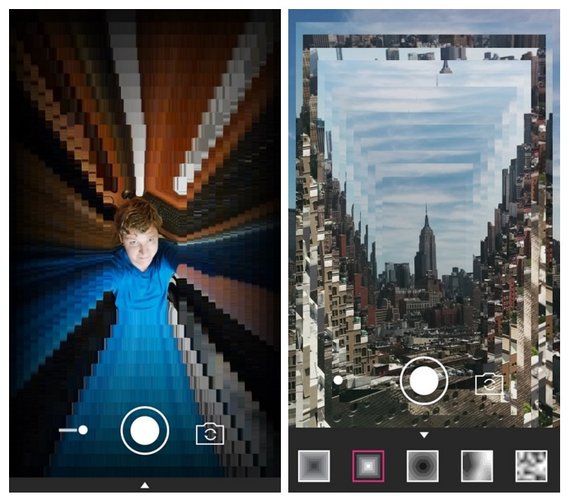570x500 pixels.
Task: Tap the shutter button on right screen
Action: point(424,380)
